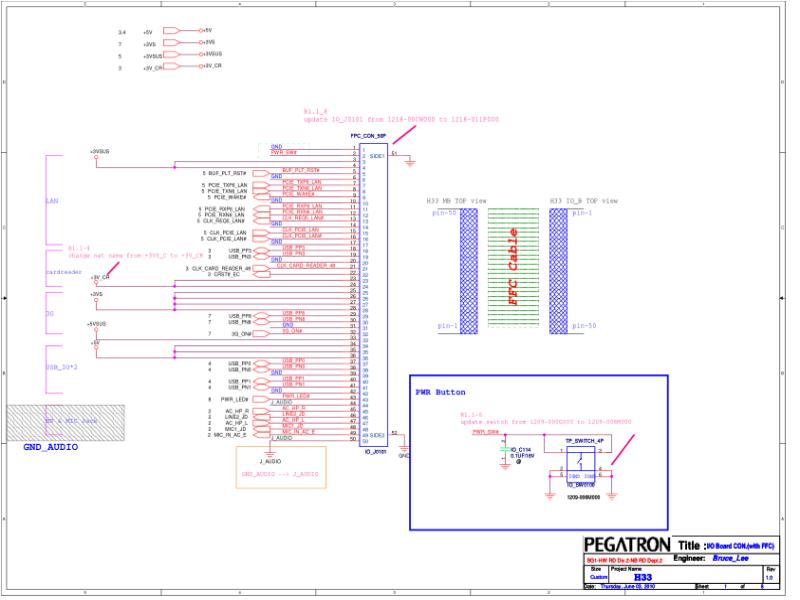Select the hatched HP & MIC Jack box

(65, 423)
